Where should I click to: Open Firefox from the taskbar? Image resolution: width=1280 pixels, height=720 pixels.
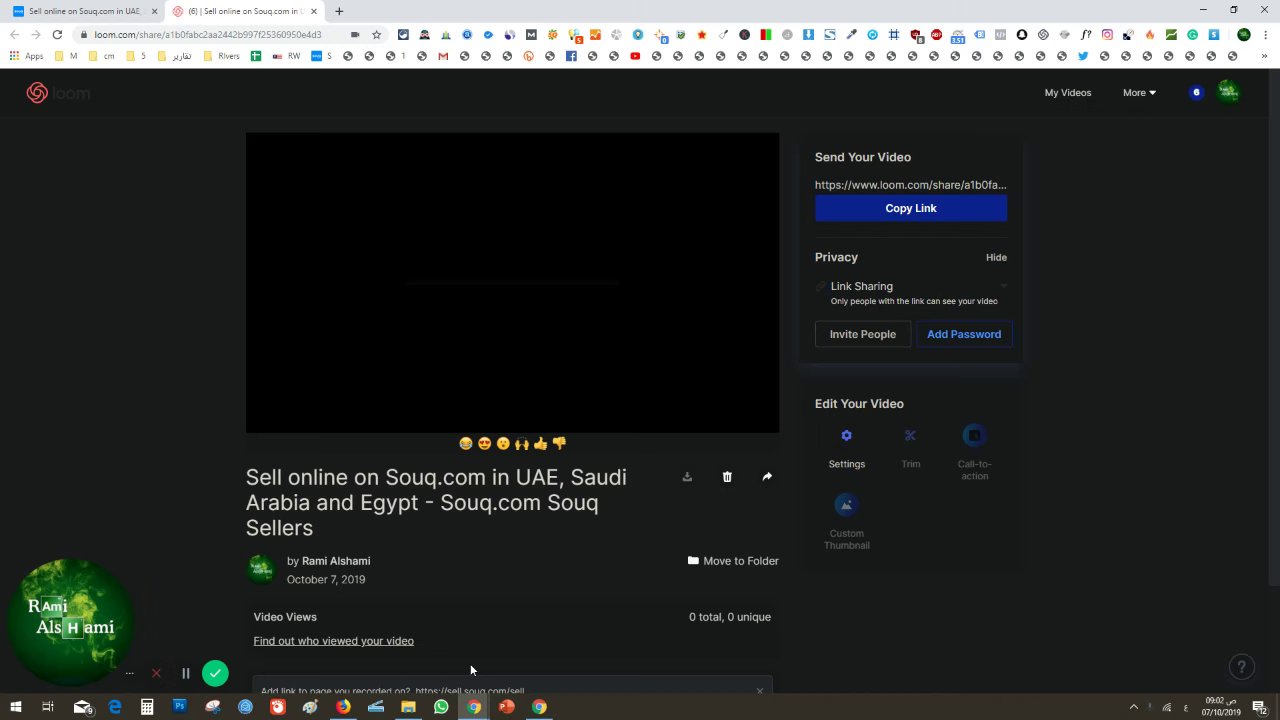(343, 707)
